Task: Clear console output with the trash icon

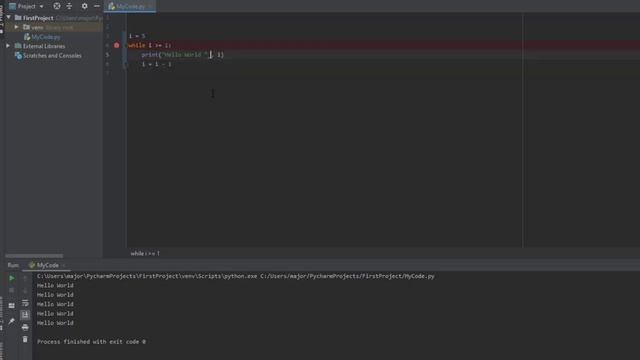Action: point(25,339)
